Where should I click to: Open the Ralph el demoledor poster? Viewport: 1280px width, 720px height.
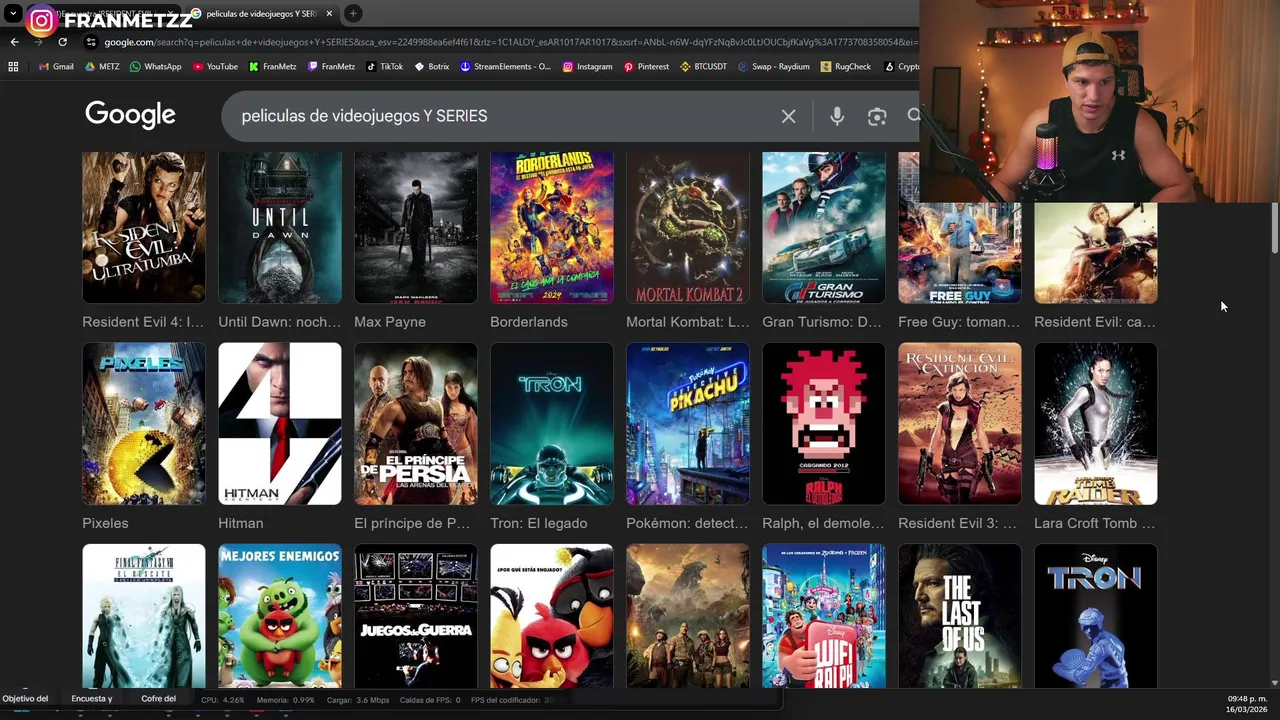tap(824, 424)
